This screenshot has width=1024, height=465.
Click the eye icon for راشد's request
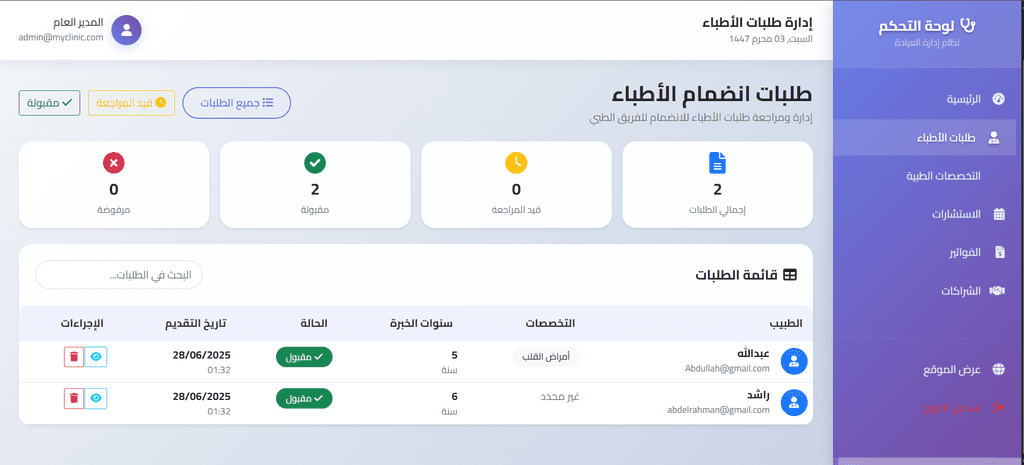point(96,398)
